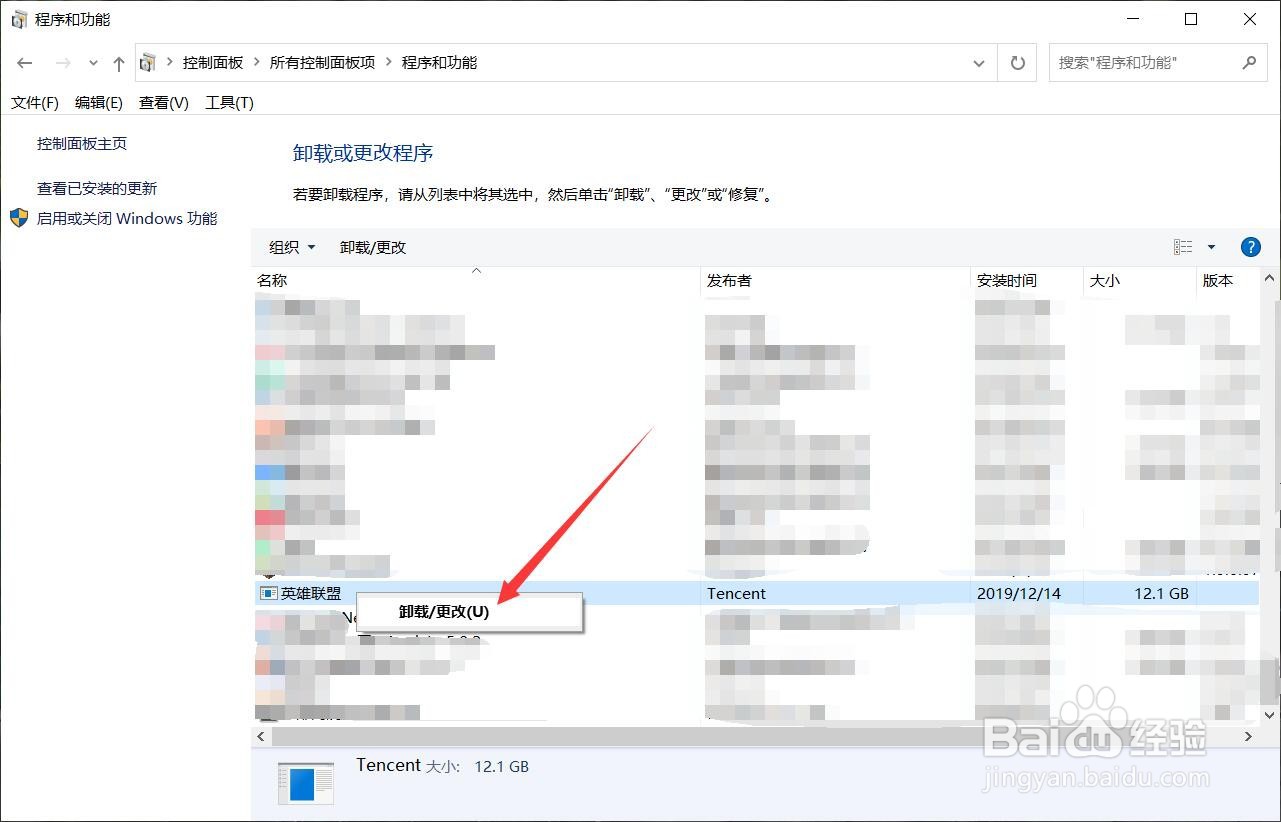Open more view options dropdown arrow

(x=1211, y=247)
